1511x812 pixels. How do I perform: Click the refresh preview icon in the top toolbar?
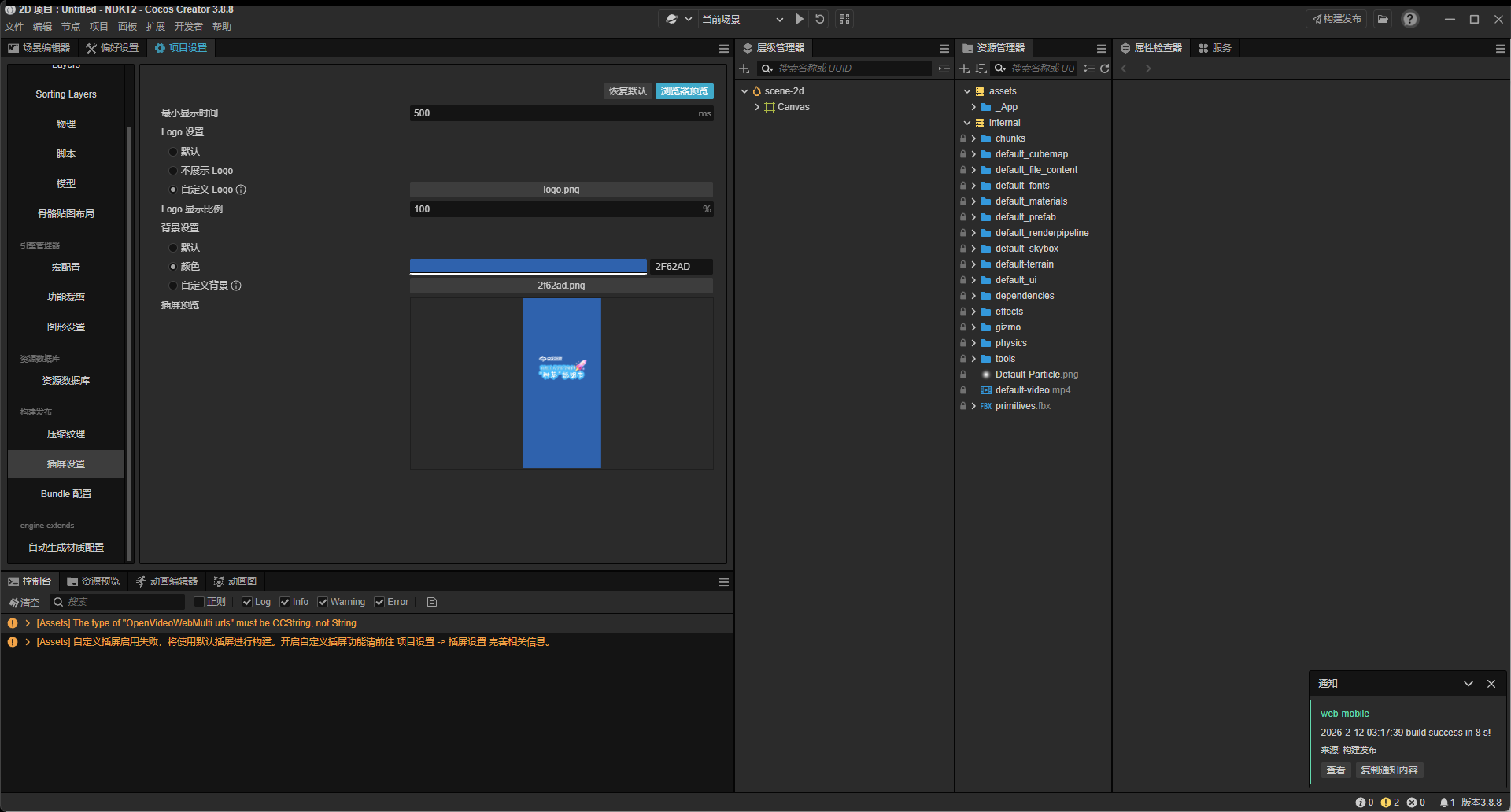click(x=820, y=19)
